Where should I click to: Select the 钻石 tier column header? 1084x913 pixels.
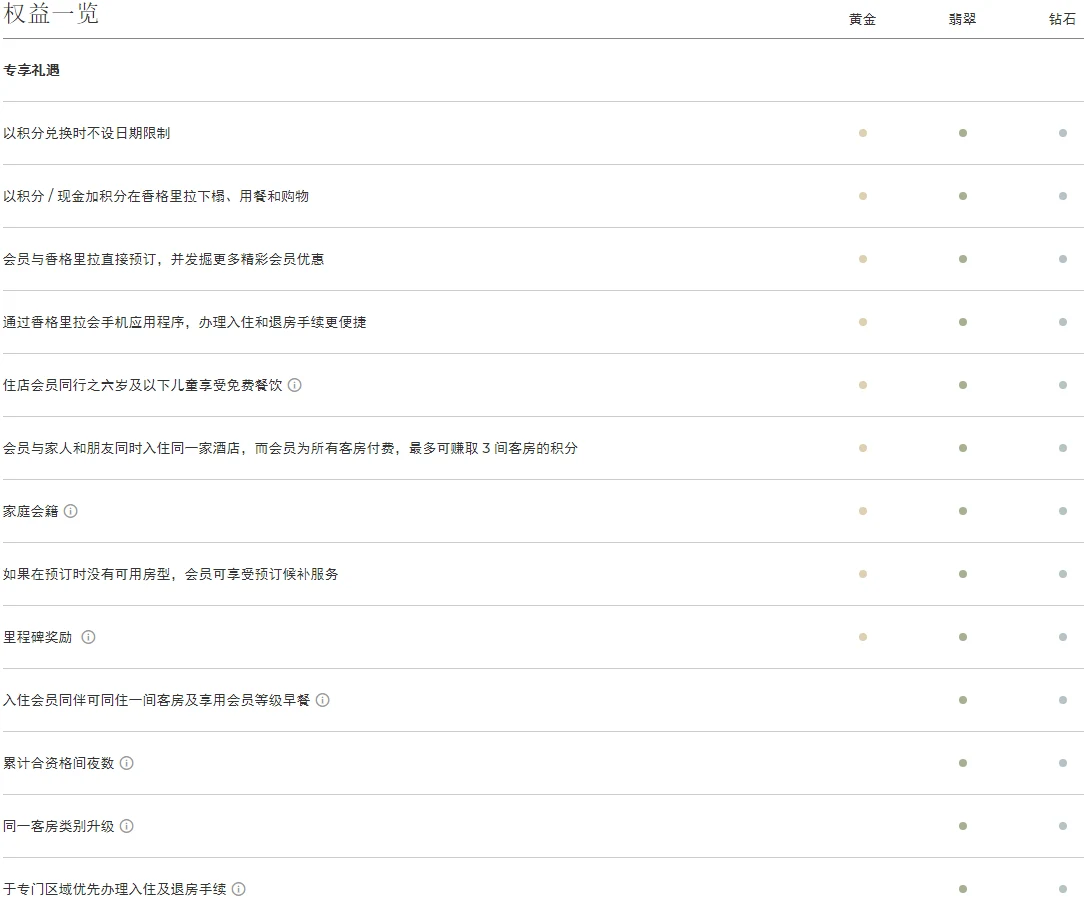[x=1063, y=19]
